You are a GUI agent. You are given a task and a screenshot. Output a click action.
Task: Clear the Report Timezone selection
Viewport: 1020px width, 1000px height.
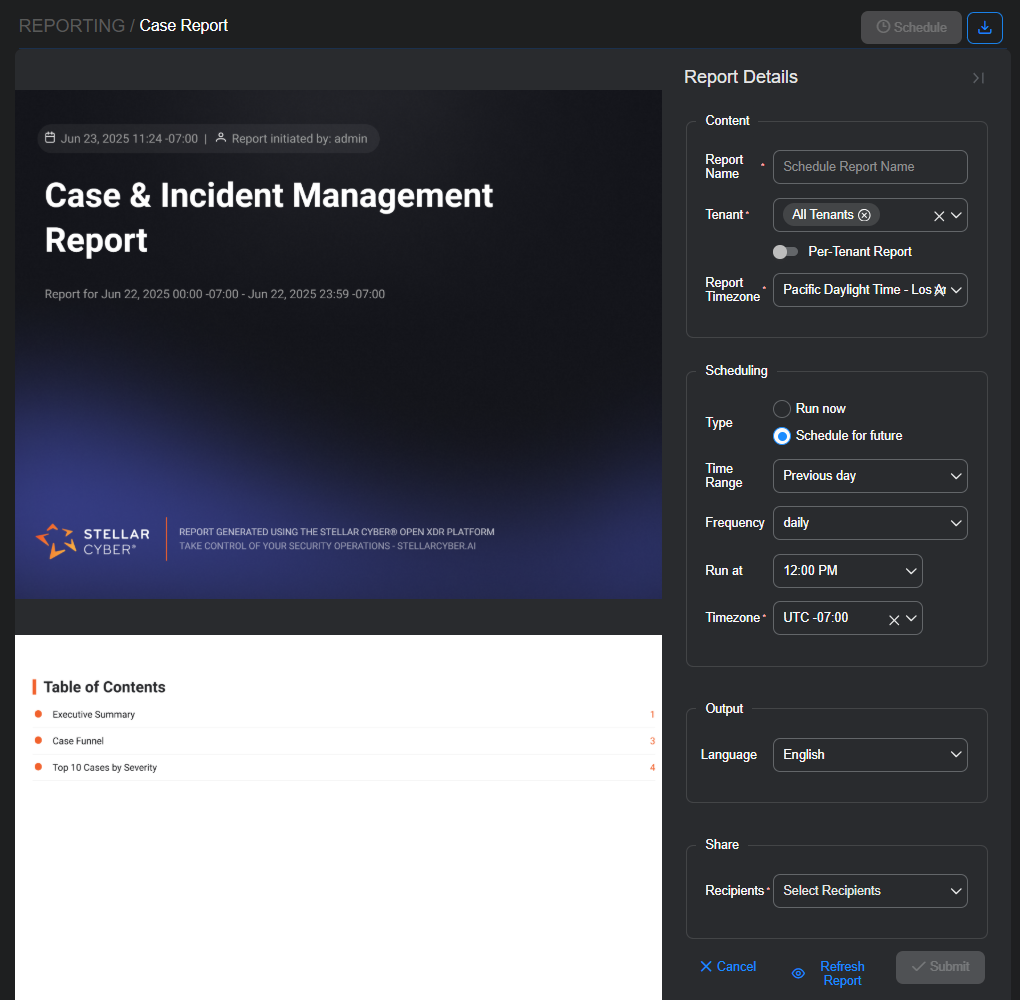938,290
